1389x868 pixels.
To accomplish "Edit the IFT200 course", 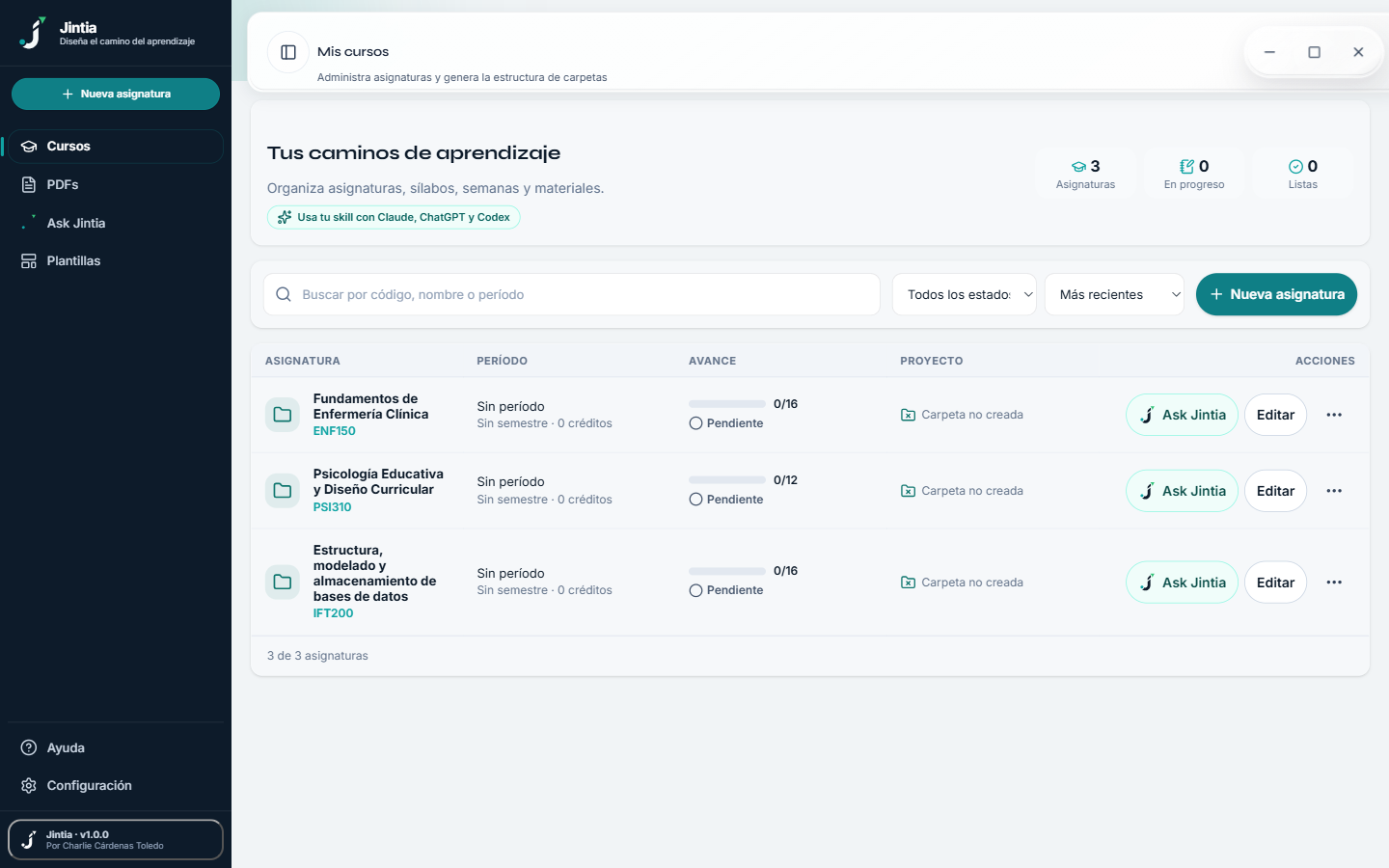I will pyautogui.click(x=1275, y=583).
